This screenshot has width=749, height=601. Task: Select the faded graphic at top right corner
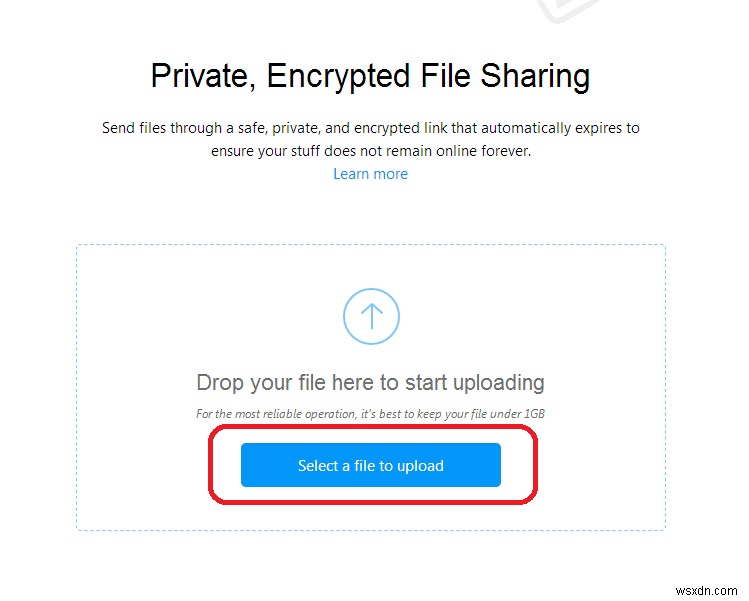click(x=567, y=11)
